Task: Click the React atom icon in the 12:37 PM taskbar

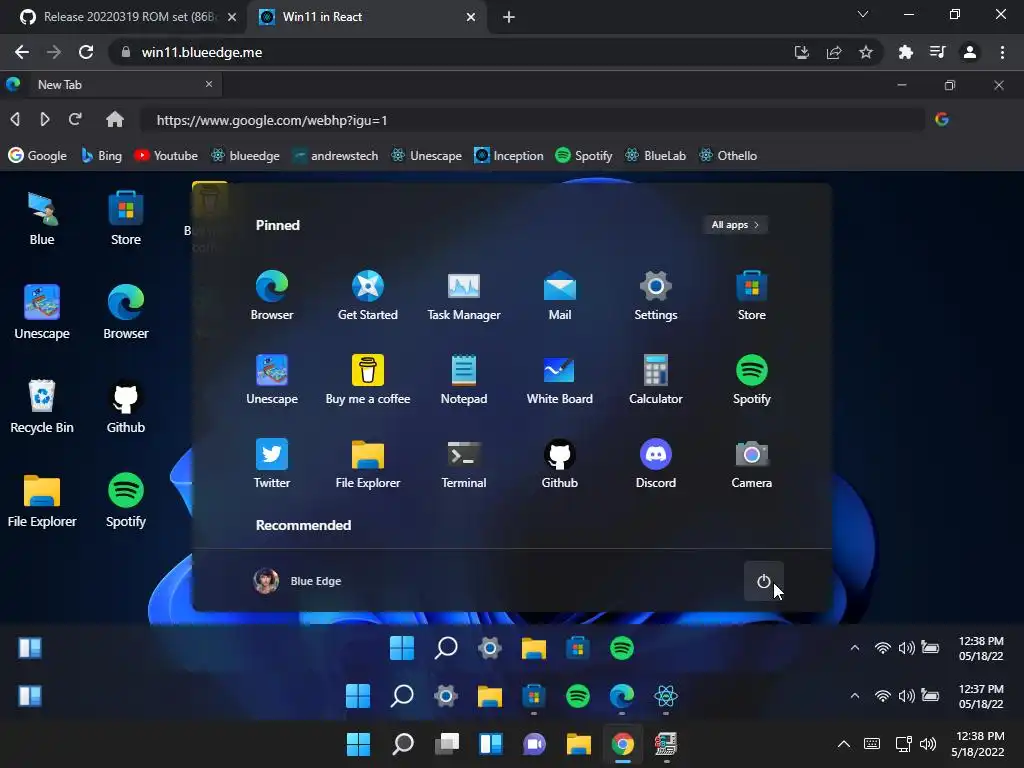Action: [x=665, y=696]
